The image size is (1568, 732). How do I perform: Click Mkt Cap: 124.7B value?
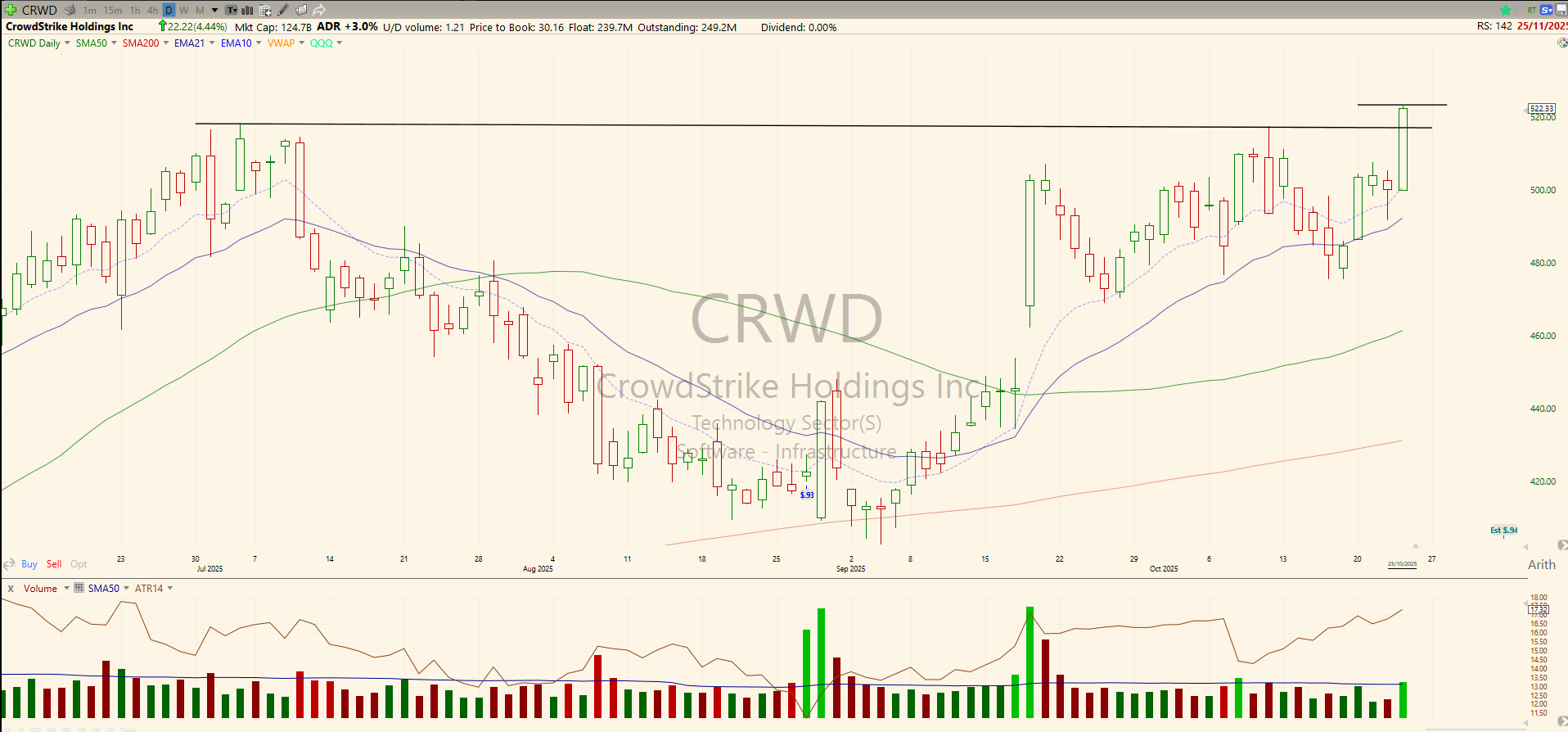(x=273, y=27)
